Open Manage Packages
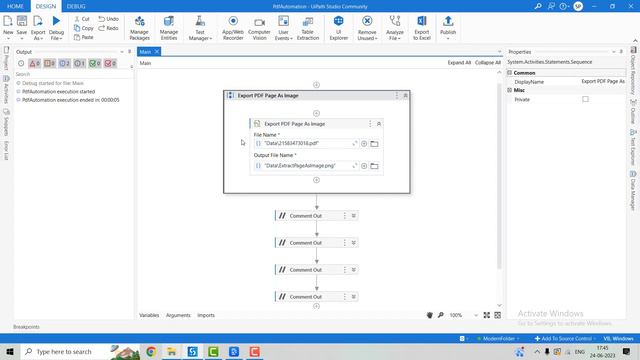This screenshot has width=640, height=360. (140, 28)
